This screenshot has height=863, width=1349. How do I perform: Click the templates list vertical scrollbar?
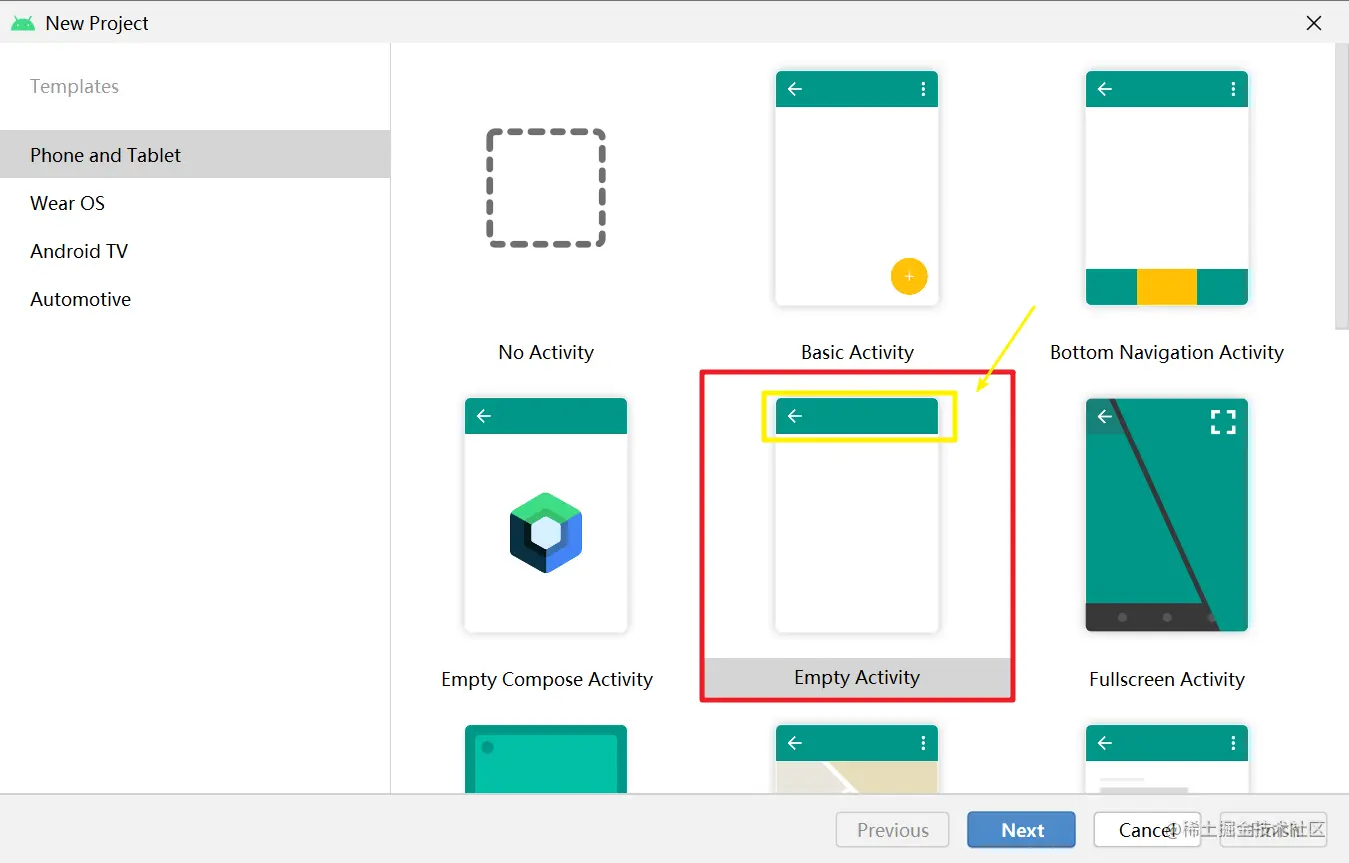(x=1341, y=186)
